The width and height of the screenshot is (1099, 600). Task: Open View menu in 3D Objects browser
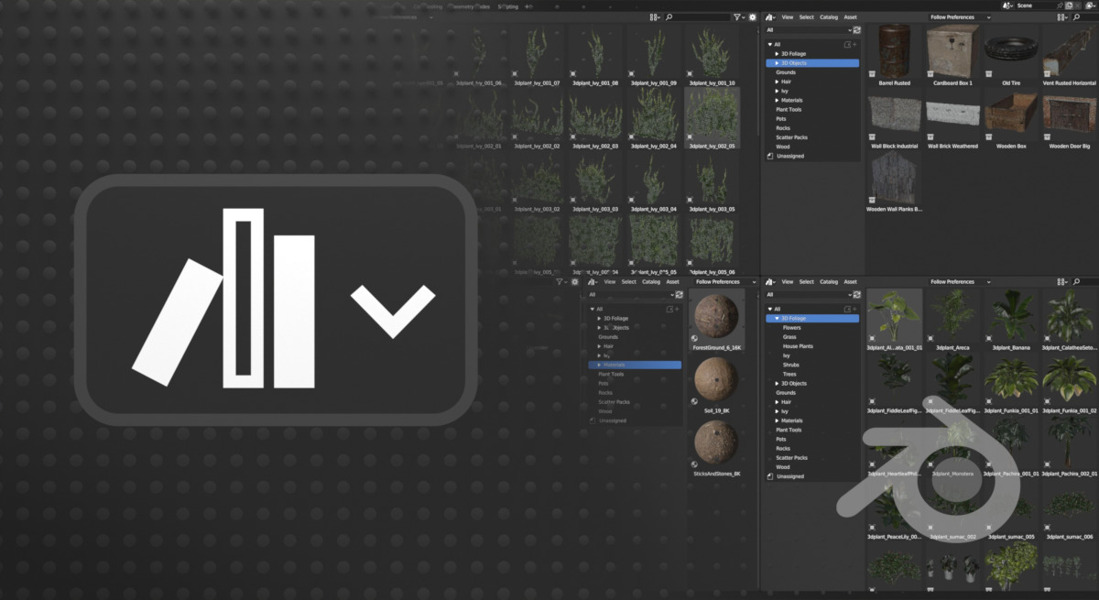[x=787, y=17]
